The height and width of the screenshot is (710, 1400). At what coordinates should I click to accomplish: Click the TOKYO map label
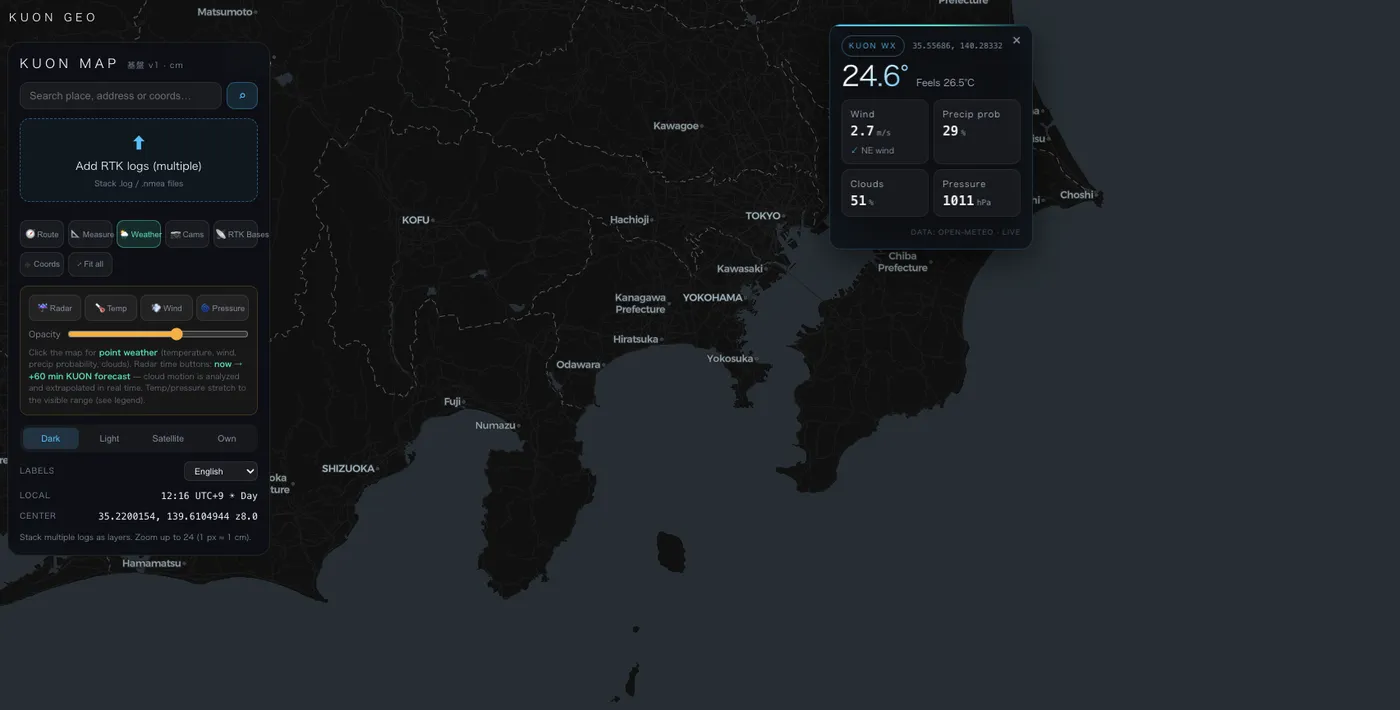pyautogui.click(x=763, y=216)
